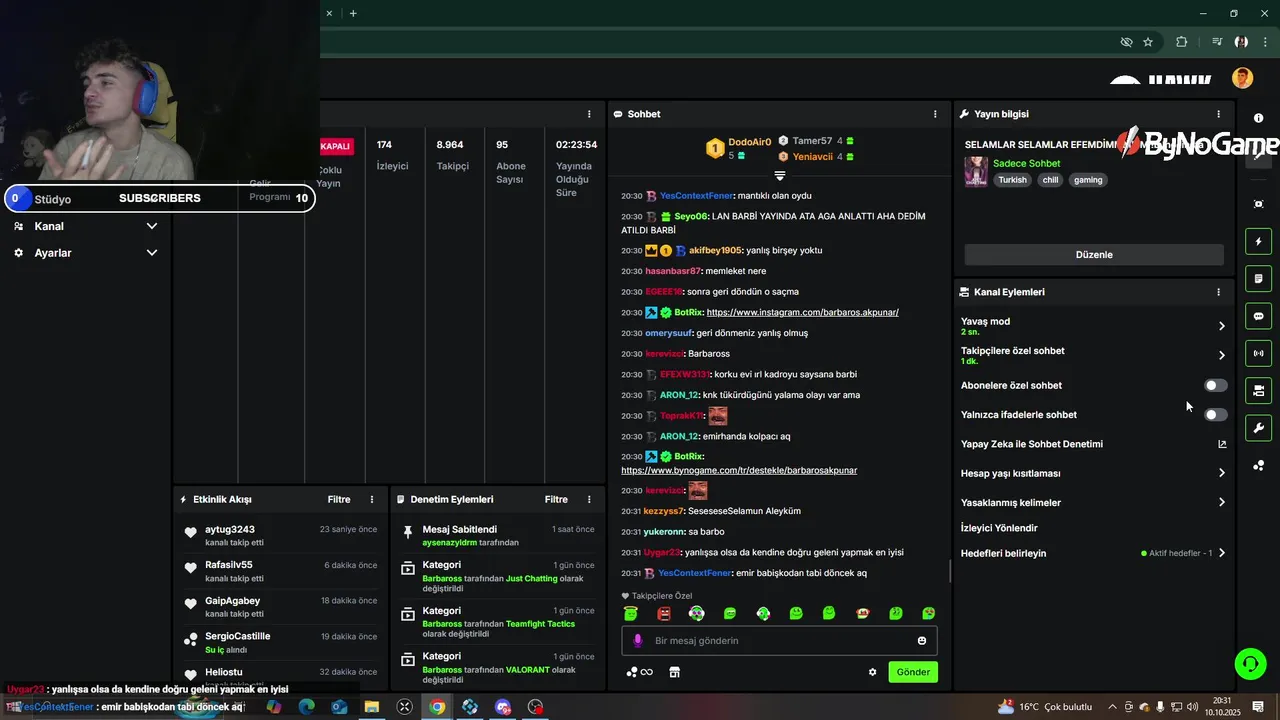Open Yapay Zeka ile Sohbet Denetimi
Image resolution: width=1280 pixels, height=720 pixels.
point(1093,444)
